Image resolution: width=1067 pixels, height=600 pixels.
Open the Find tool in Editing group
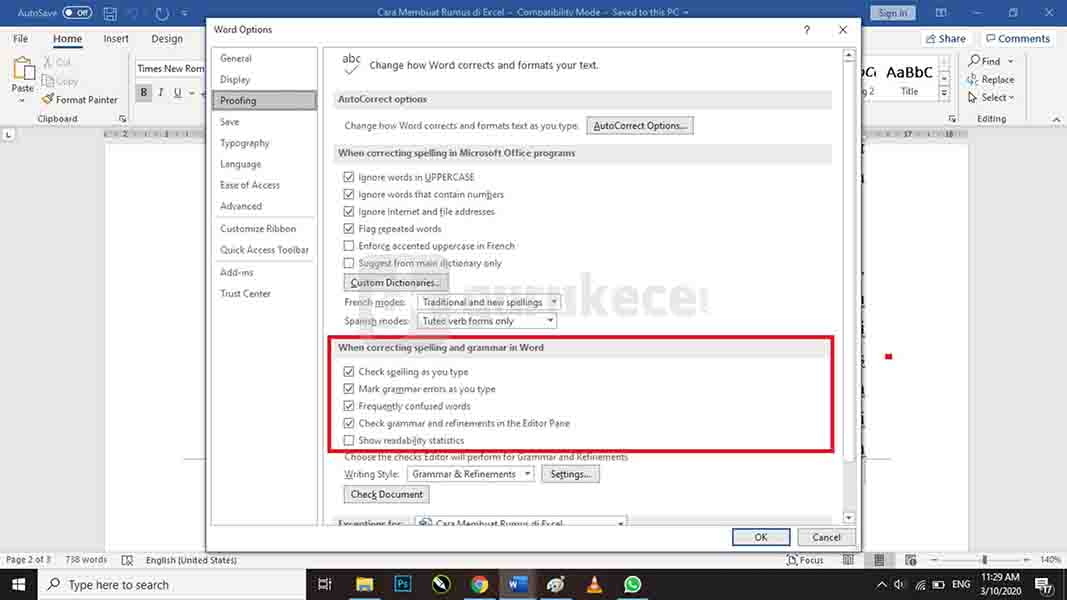(985, 61)
